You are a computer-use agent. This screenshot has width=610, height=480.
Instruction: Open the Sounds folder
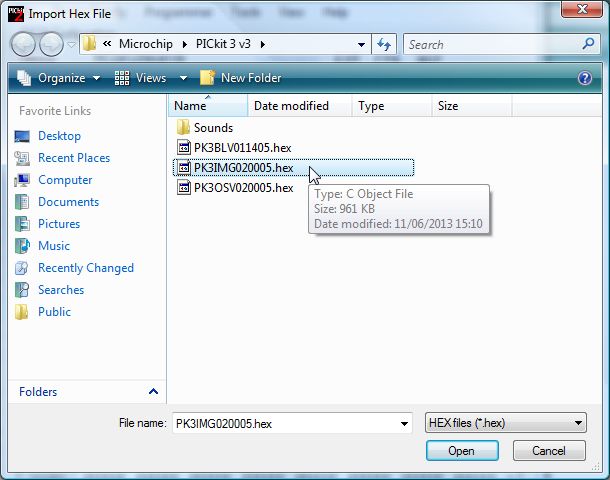[x=212, y=128]
